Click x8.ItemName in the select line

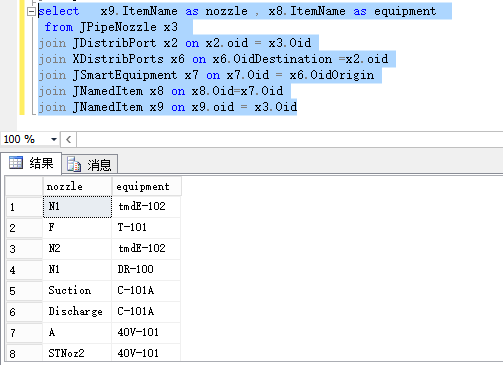(307, 11)
